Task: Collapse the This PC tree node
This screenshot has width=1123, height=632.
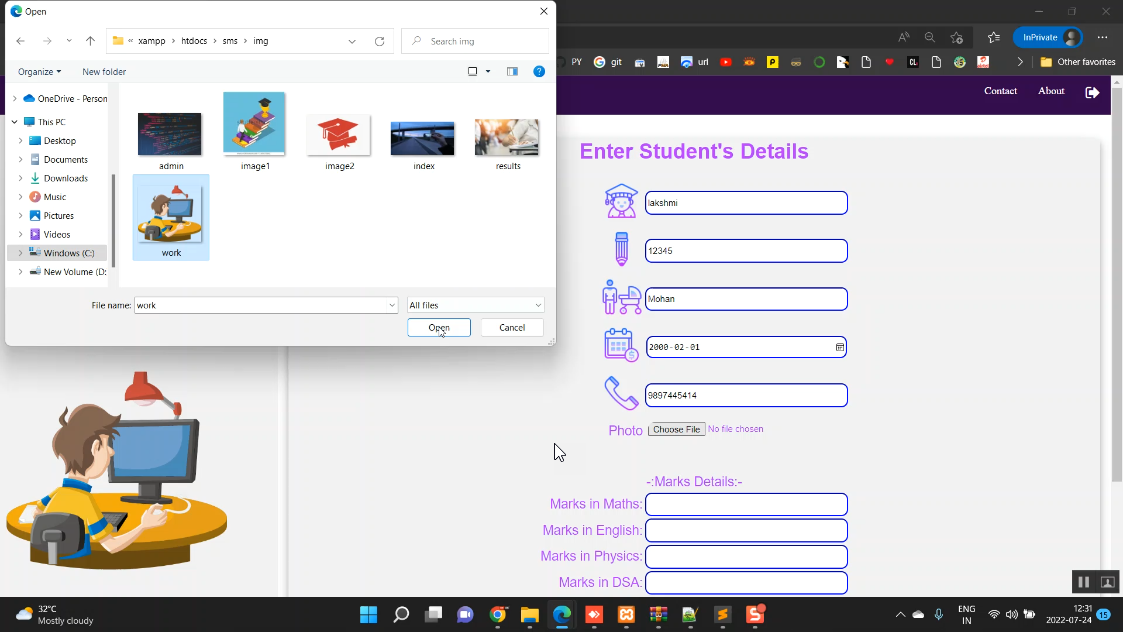Action: (x=14, y=122)
